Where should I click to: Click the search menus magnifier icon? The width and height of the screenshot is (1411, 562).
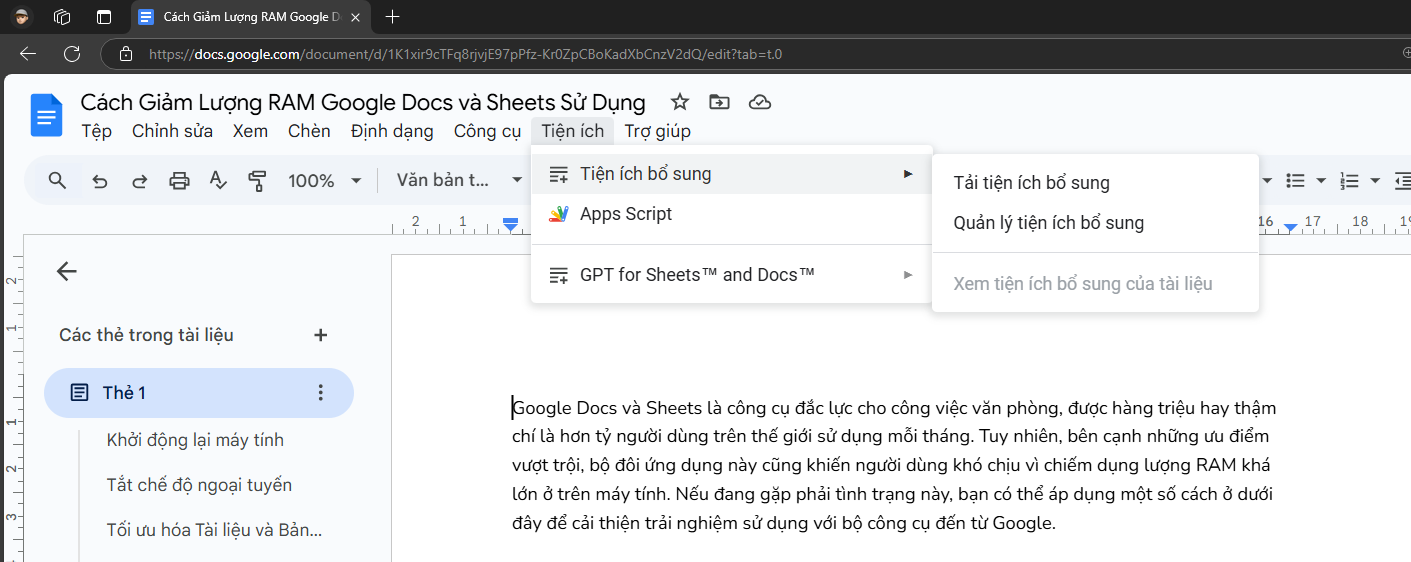[57, 181]
